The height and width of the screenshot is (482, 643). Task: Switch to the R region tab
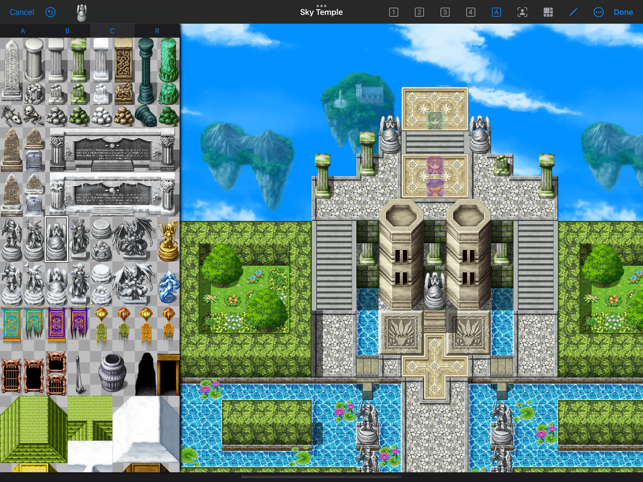click(157, 31)
